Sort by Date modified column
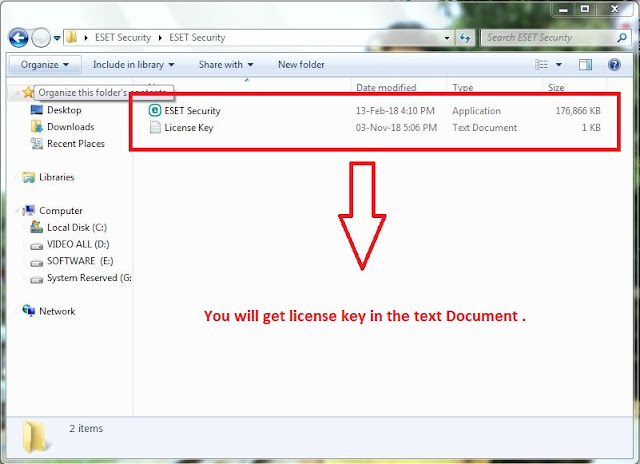640x464 pixels. coord(386,87)
